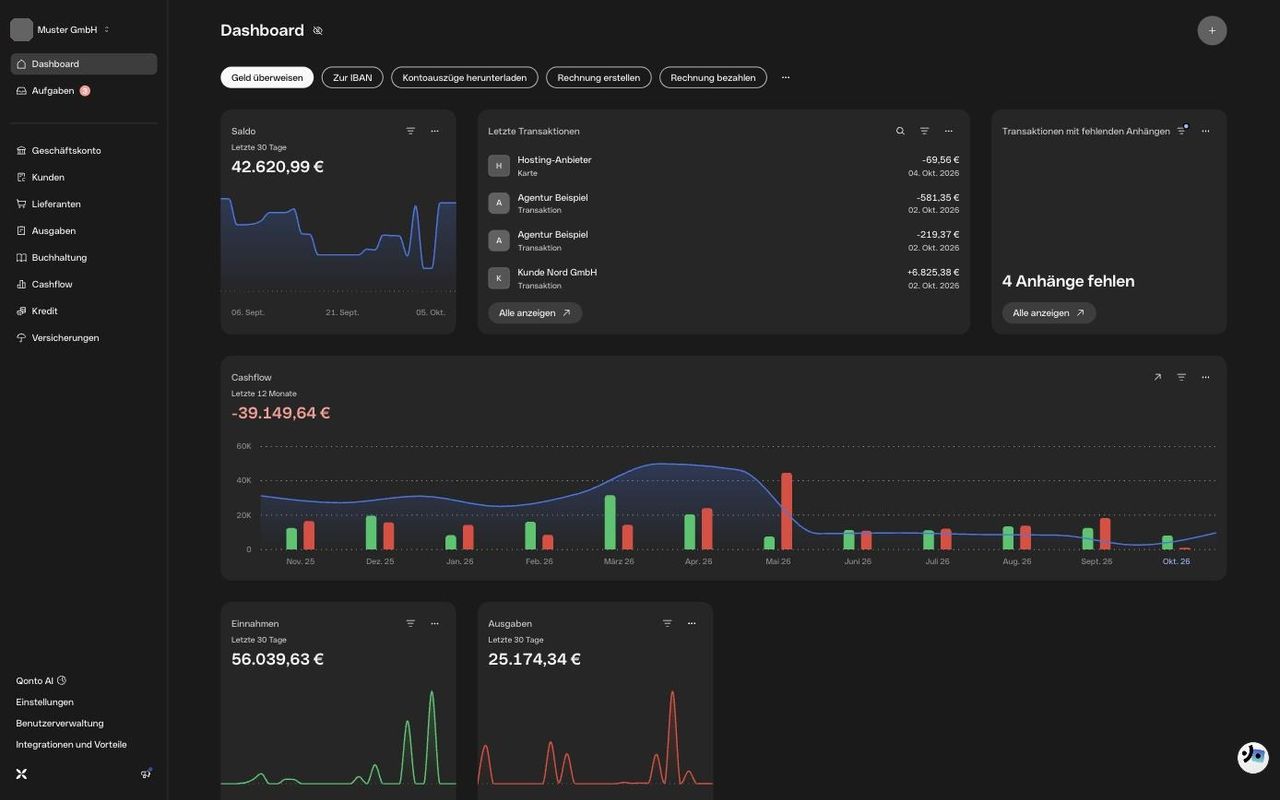The image size is (1280, 800).
Task: Search in Letzte Transaktionen
Action: point(900,131)
